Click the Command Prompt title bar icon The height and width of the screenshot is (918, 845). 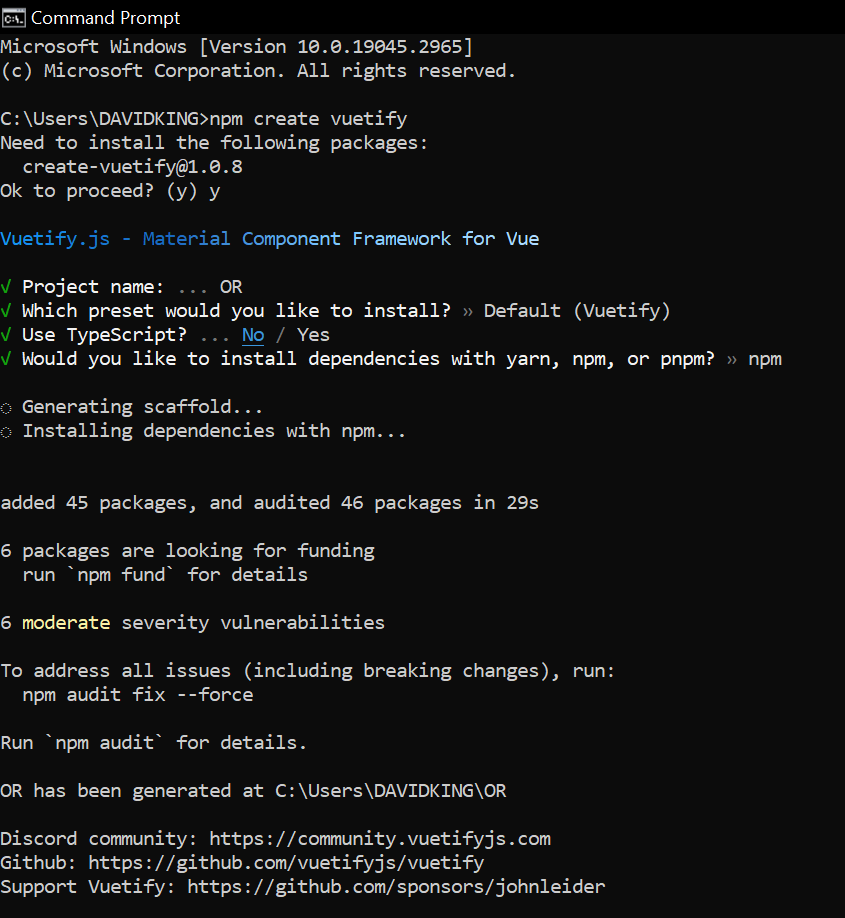(13, 17)
